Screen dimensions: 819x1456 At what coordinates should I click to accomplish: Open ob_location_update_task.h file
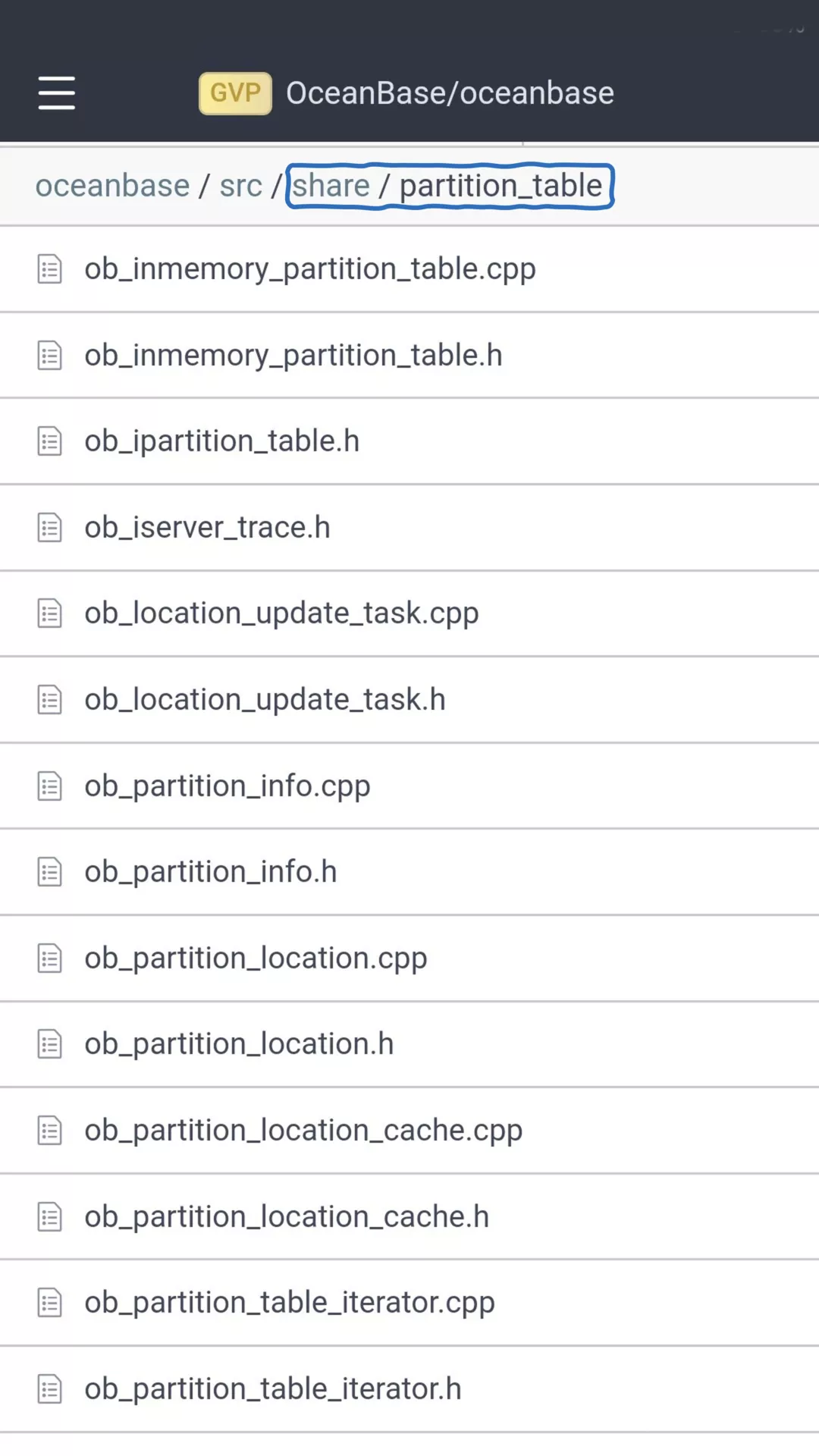tap(265, 700)
